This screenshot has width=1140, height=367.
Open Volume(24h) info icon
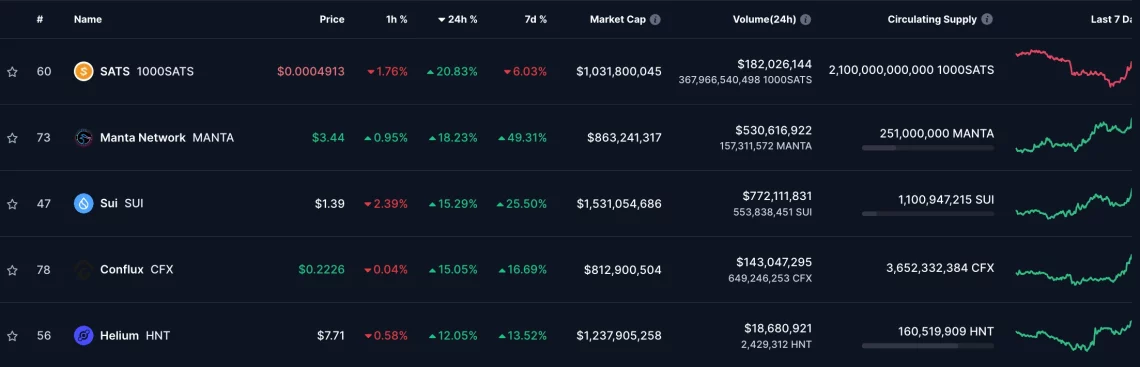pyautogui.click(x=806, y=20)
